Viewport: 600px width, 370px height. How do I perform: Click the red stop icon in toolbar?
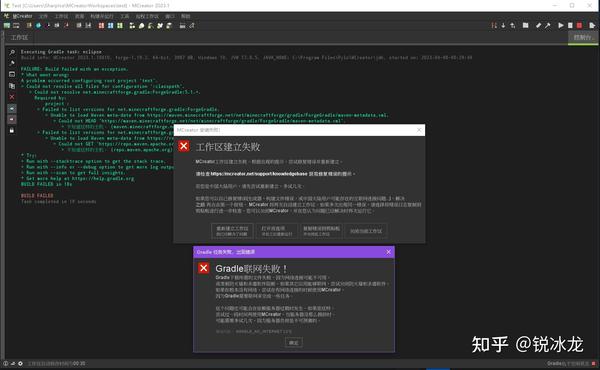[579, 25]
